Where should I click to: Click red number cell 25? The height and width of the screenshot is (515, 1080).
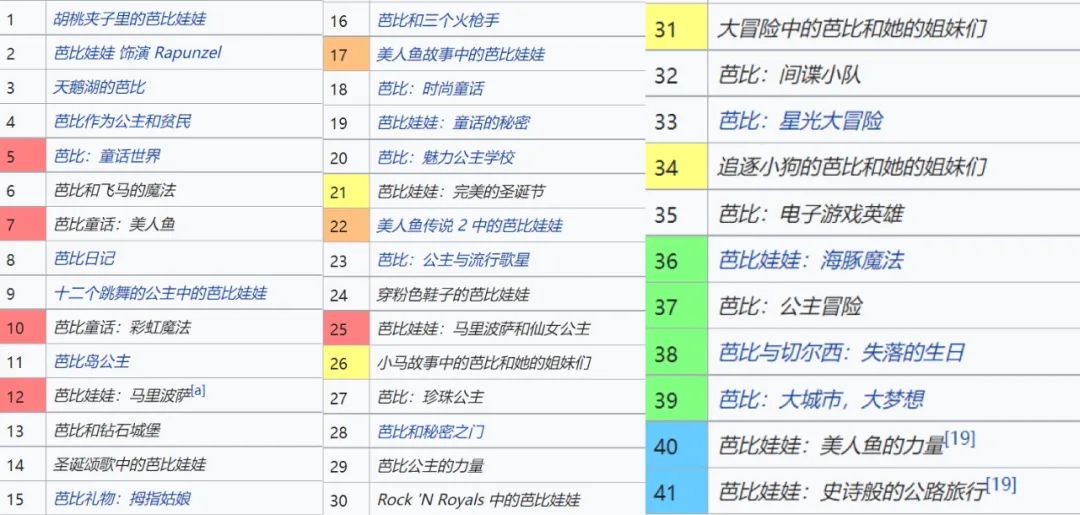[346, 329]
